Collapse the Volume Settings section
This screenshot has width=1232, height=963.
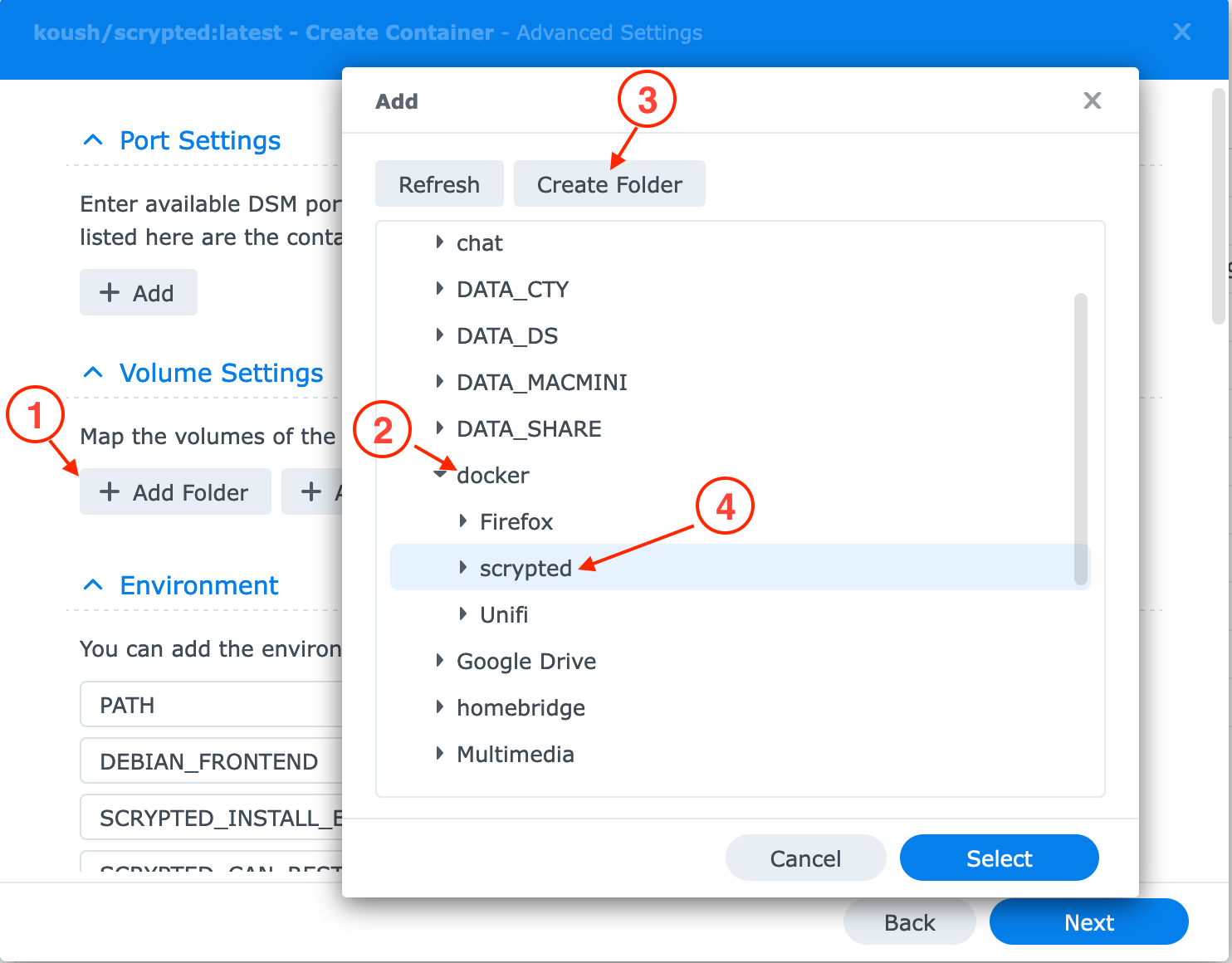point(94,373)
